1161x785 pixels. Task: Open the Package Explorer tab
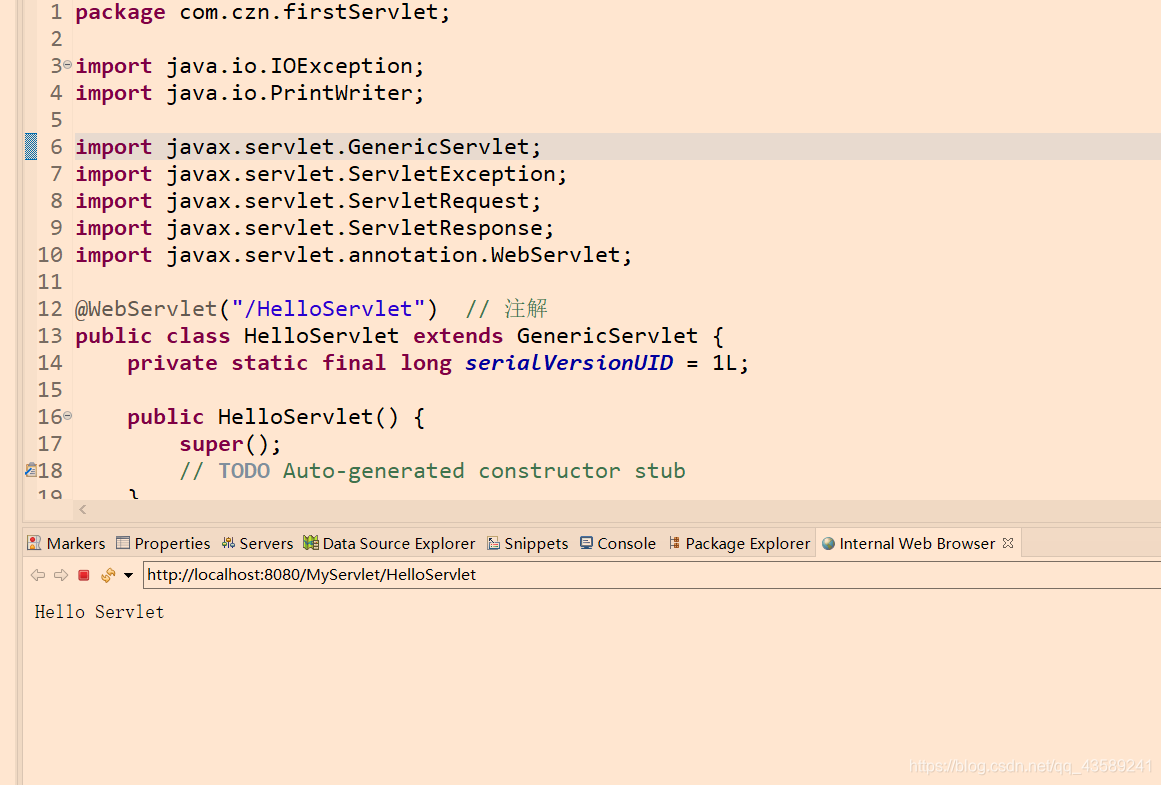(739, 544)
